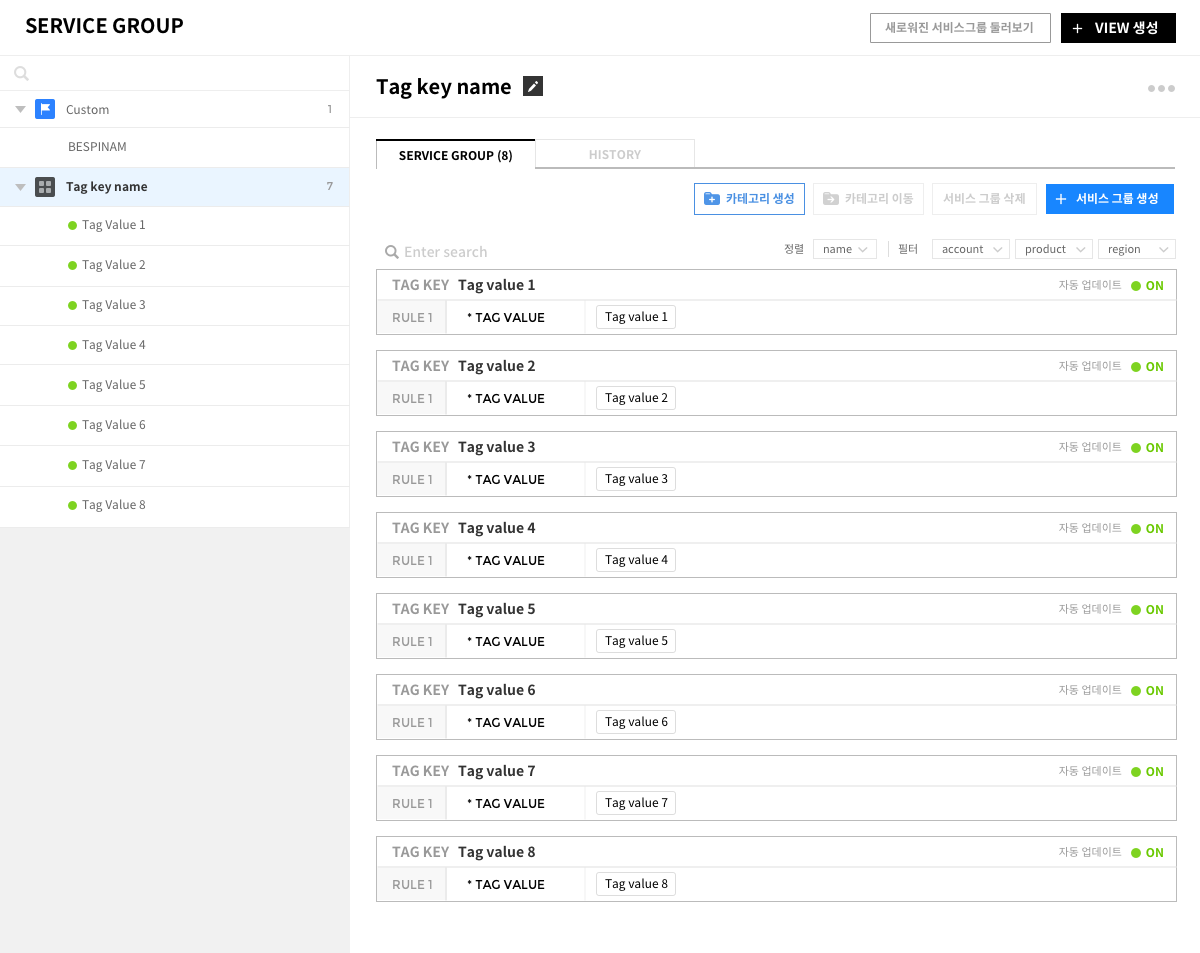
Task: Open the name sort dropdown
Action: pos(845,249)
